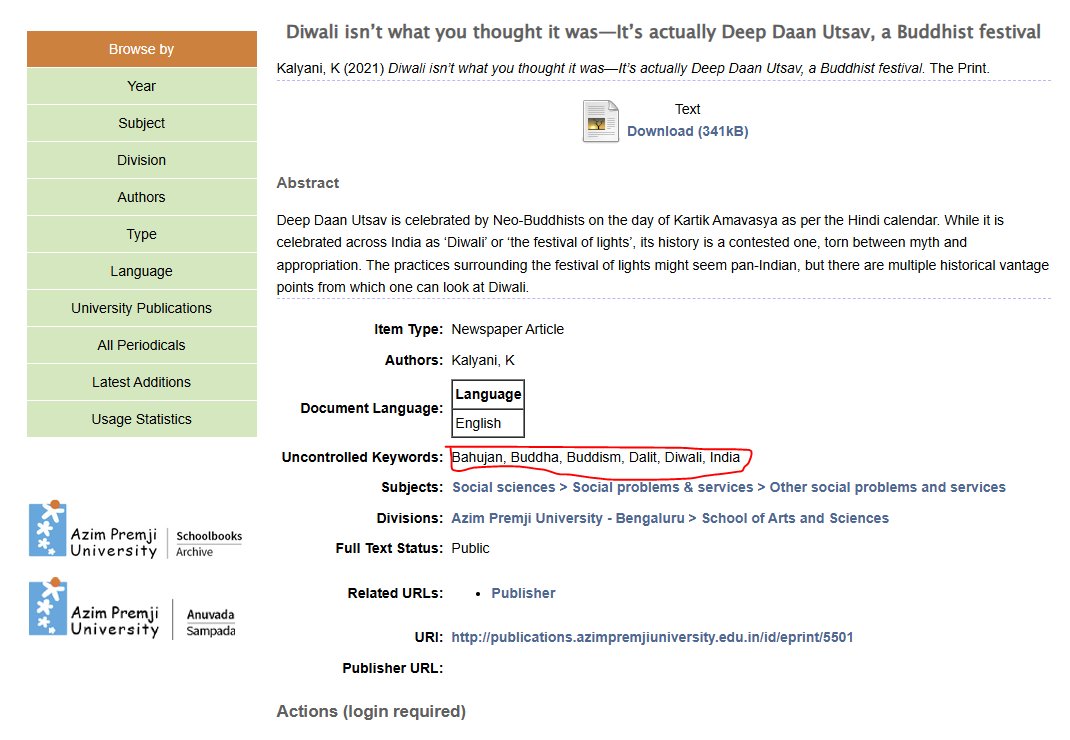Open Usage Statistics page
This screenshot has width=1070, height=740.
tap(141, 419)
